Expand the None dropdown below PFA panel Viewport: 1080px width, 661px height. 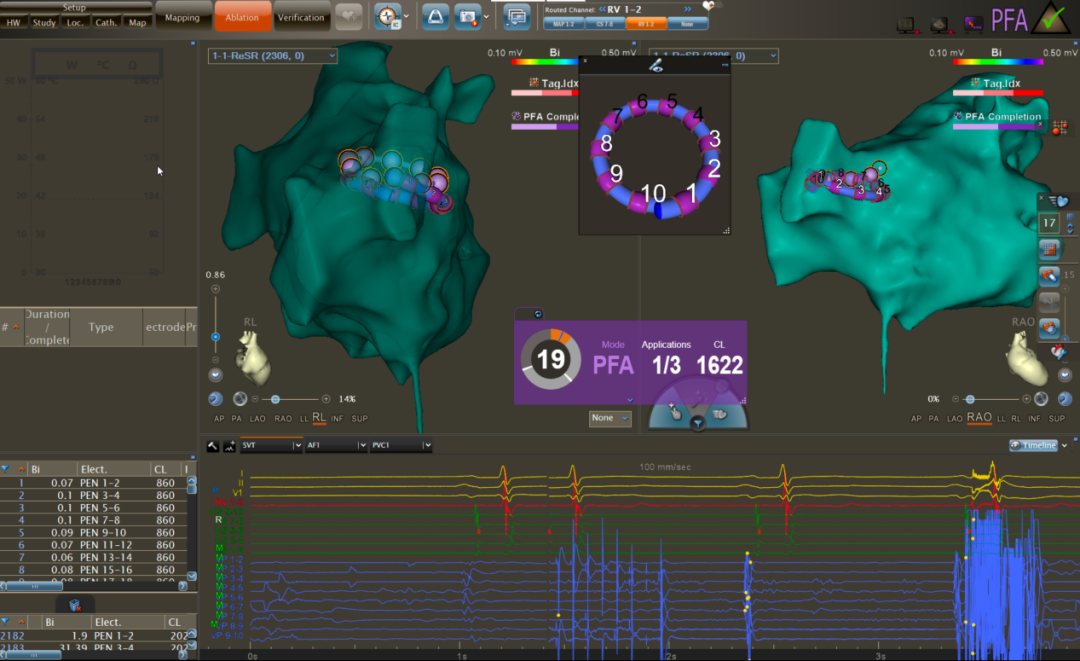click(x=610, y=418)
